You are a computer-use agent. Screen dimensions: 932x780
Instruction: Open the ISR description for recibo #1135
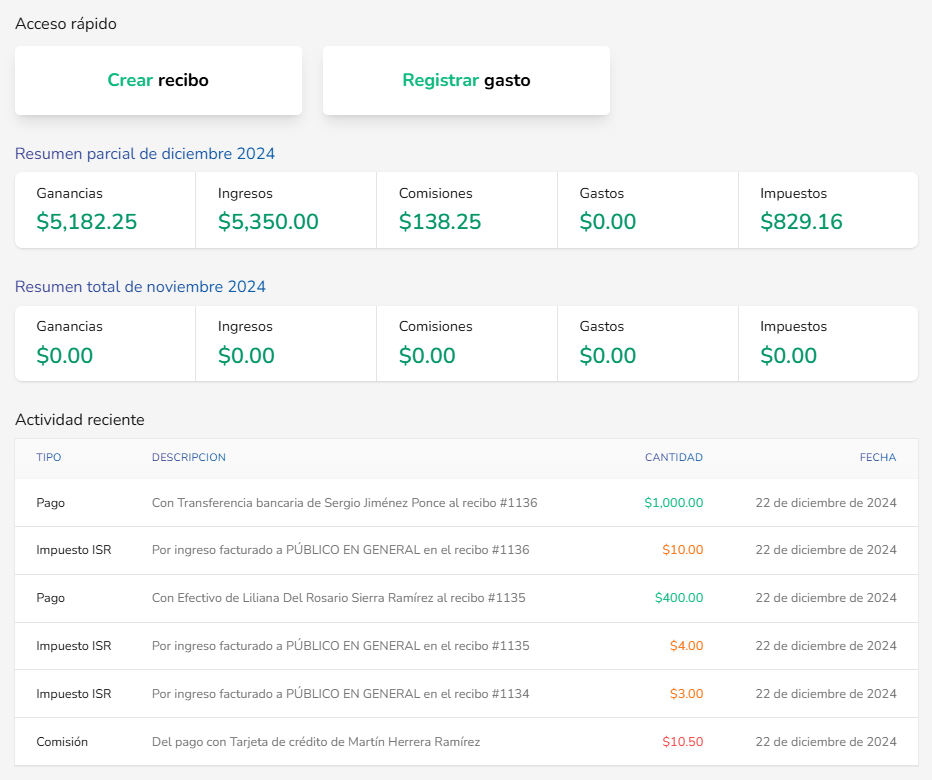pos(341,646)
